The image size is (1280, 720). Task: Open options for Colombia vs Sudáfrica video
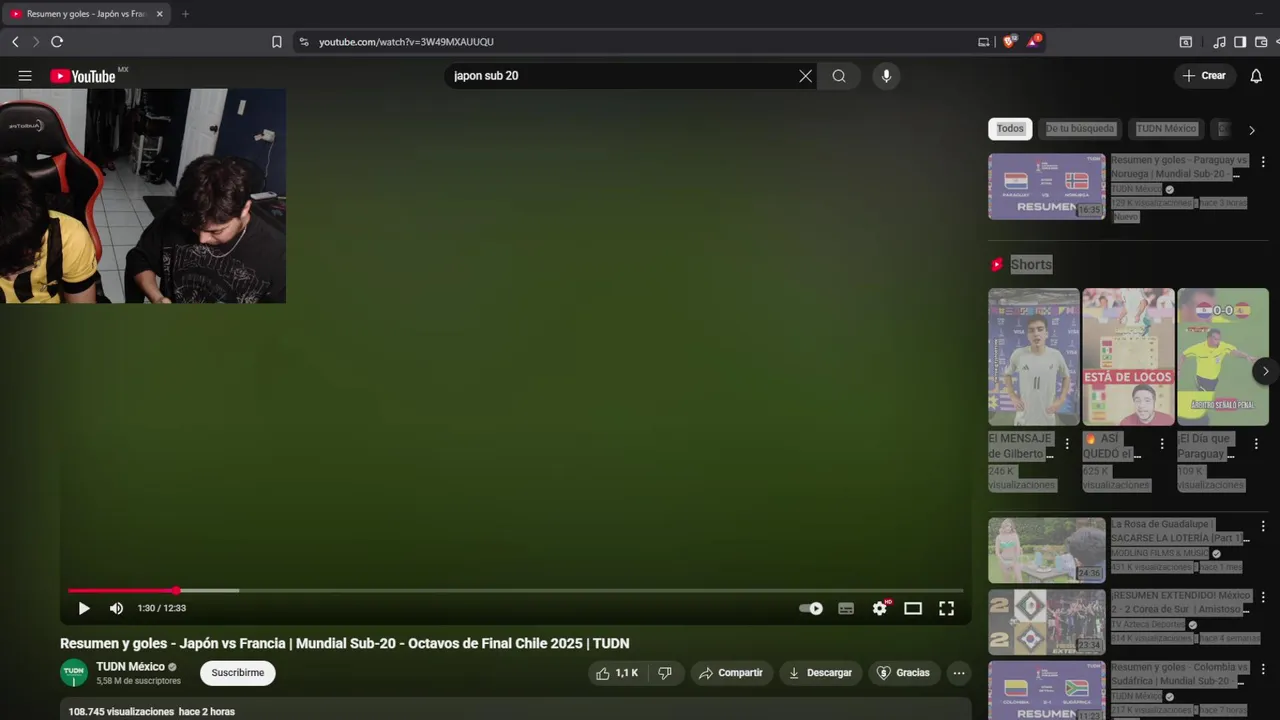tap(1263, 670)
